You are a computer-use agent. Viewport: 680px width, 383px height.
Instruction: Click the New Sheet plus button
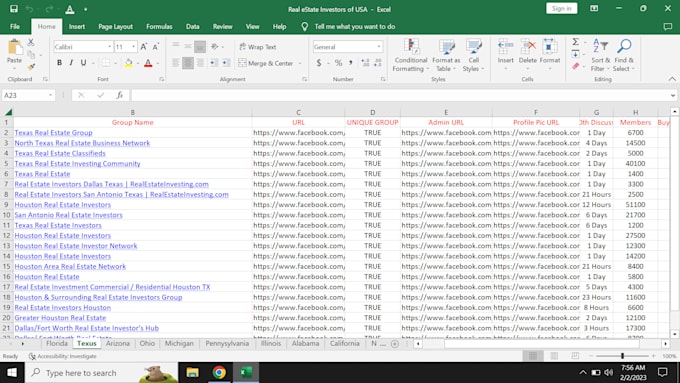tap(395, 344)
